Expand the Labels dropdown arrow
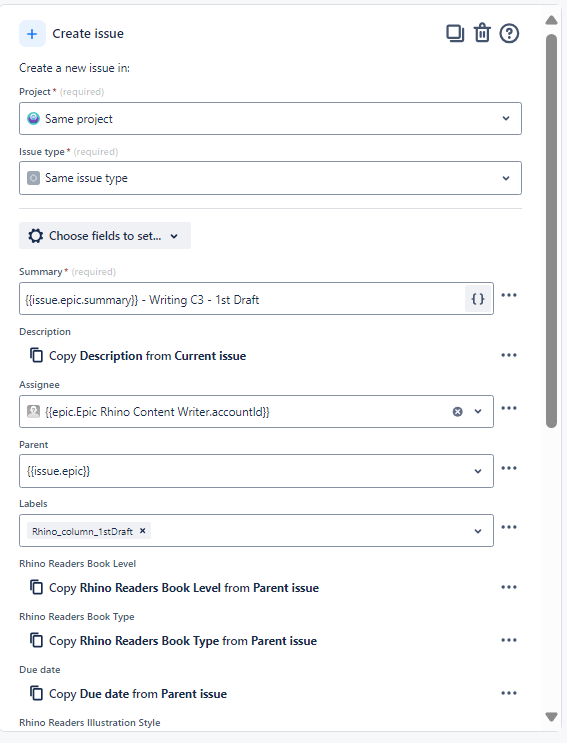567x743 pixels. tap(478, 531)
